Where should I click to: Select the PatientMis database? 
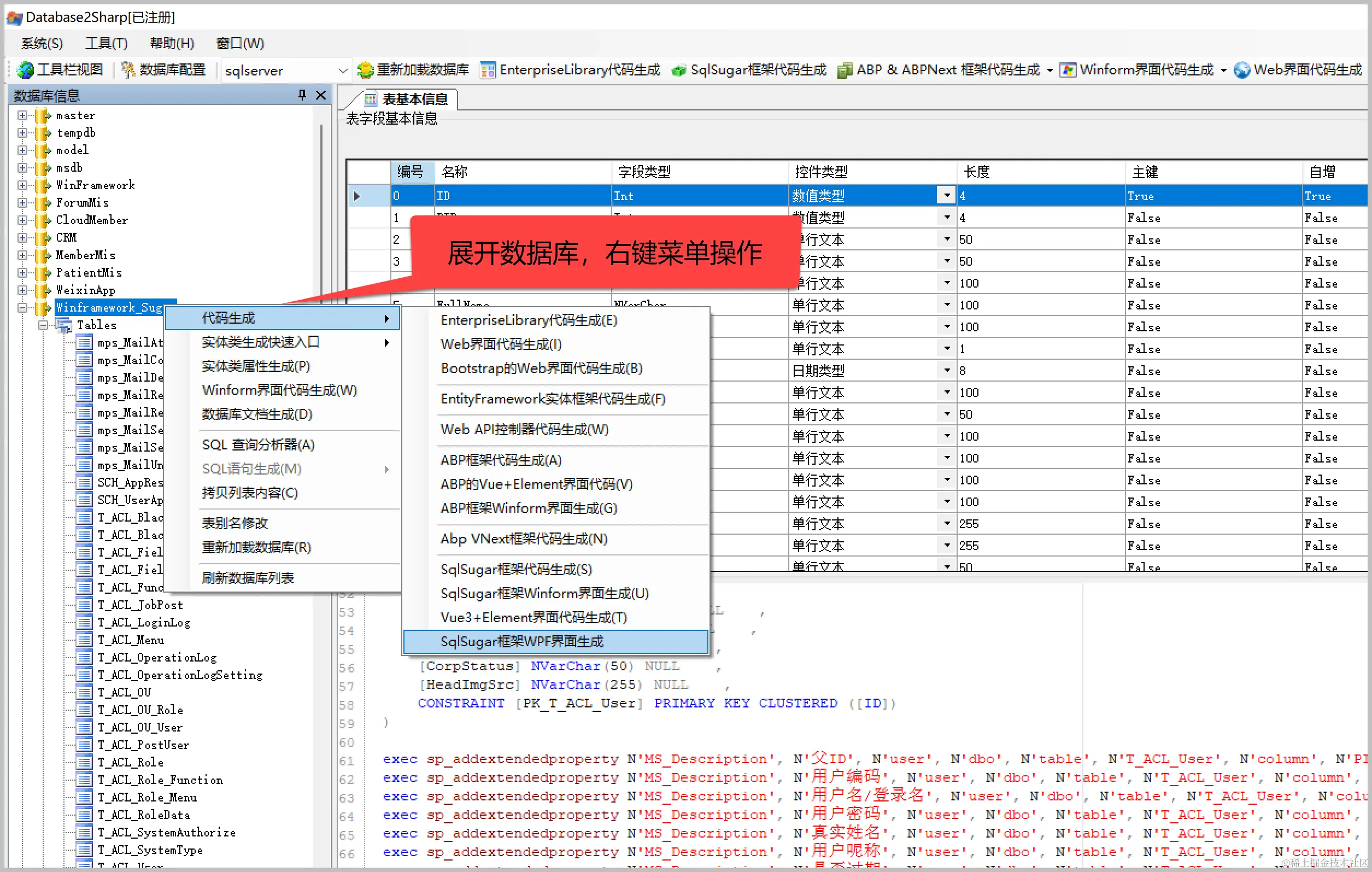coord(89,273)
